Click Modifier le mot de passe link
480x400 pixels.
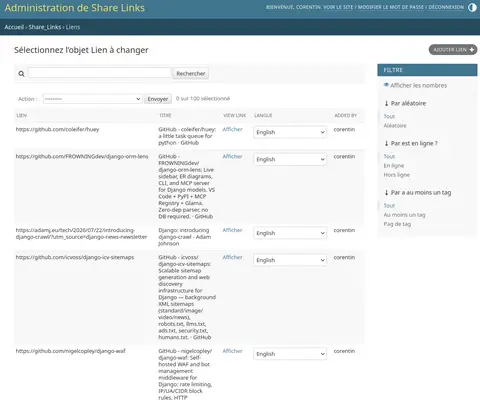391,7
